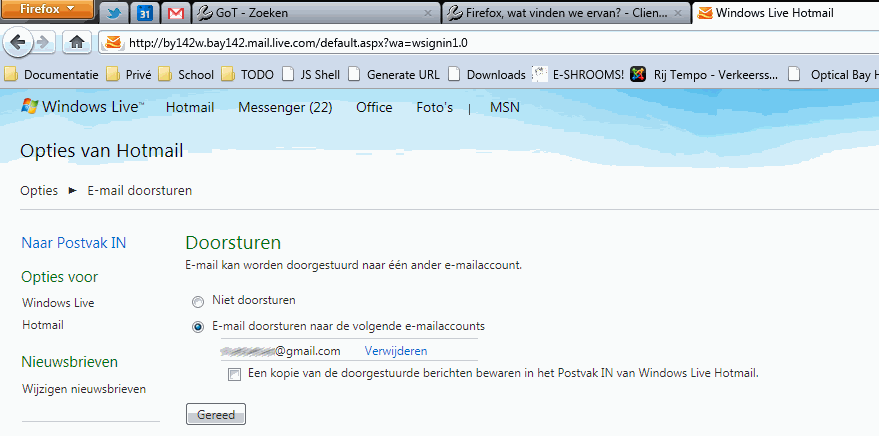Click the Opties van Hotmail page title
The width and height of the screenshot is (879, 436).
point(101,151)
